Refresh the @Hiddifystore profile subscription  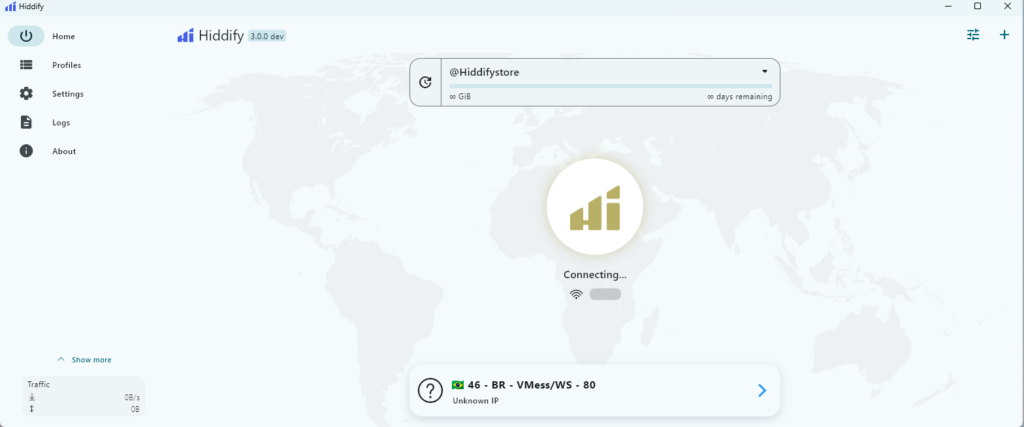click(x=426, y=82)
